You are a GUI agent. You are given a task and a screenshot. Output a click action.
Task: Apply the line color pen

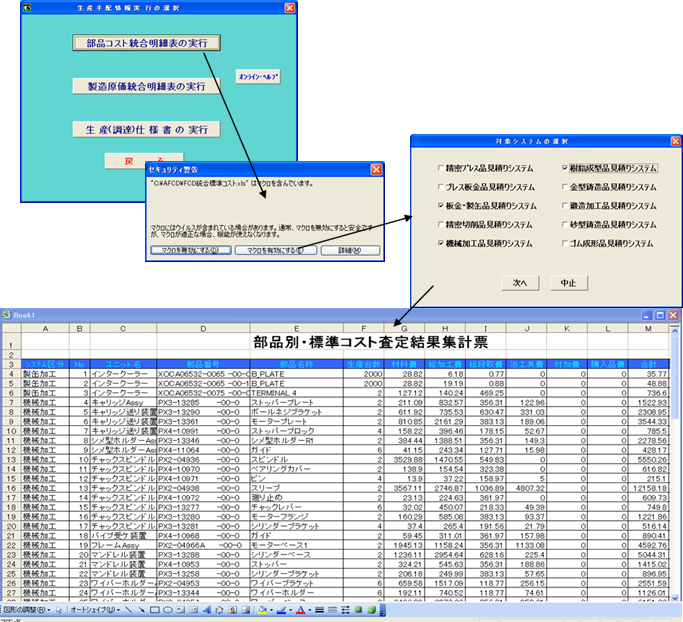[x=281, y=610]
